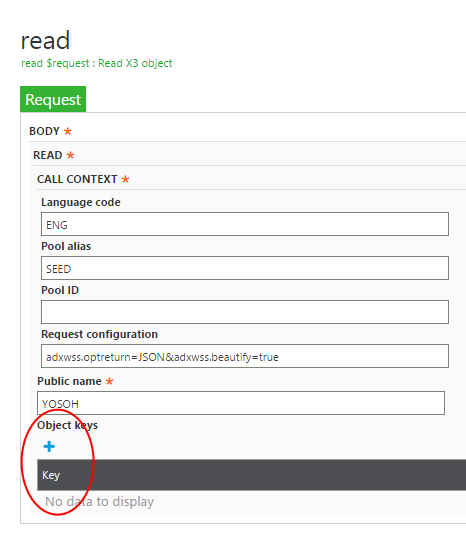Select the Pool ID label

pos(60,290)
